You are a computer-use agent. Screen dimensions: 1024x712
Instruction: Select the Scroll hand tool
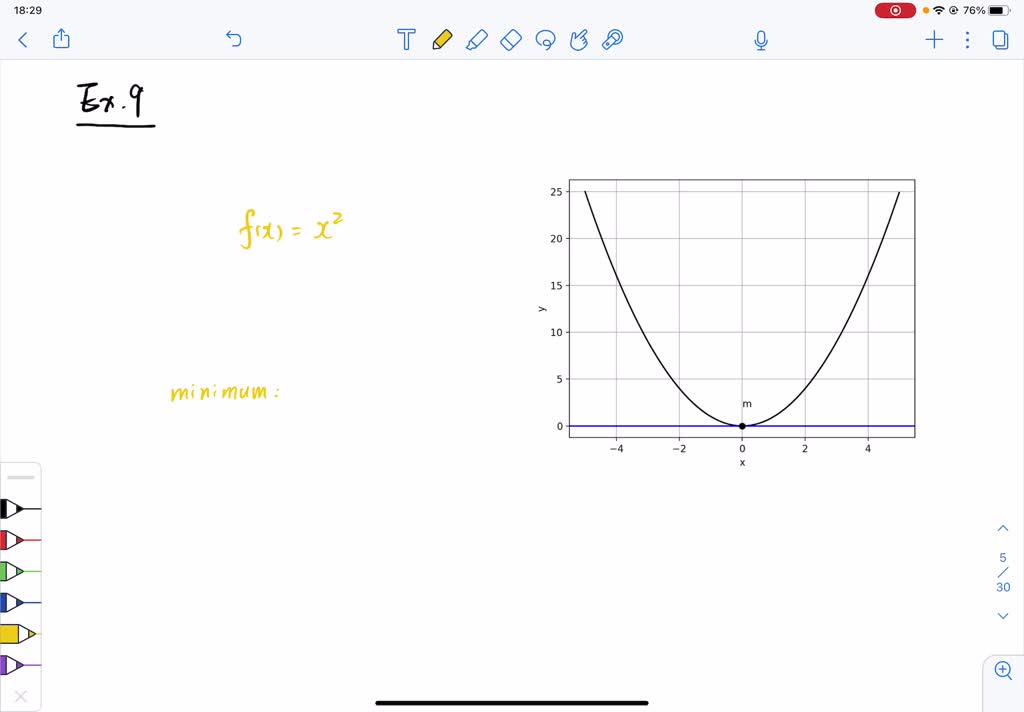(579, 40)
